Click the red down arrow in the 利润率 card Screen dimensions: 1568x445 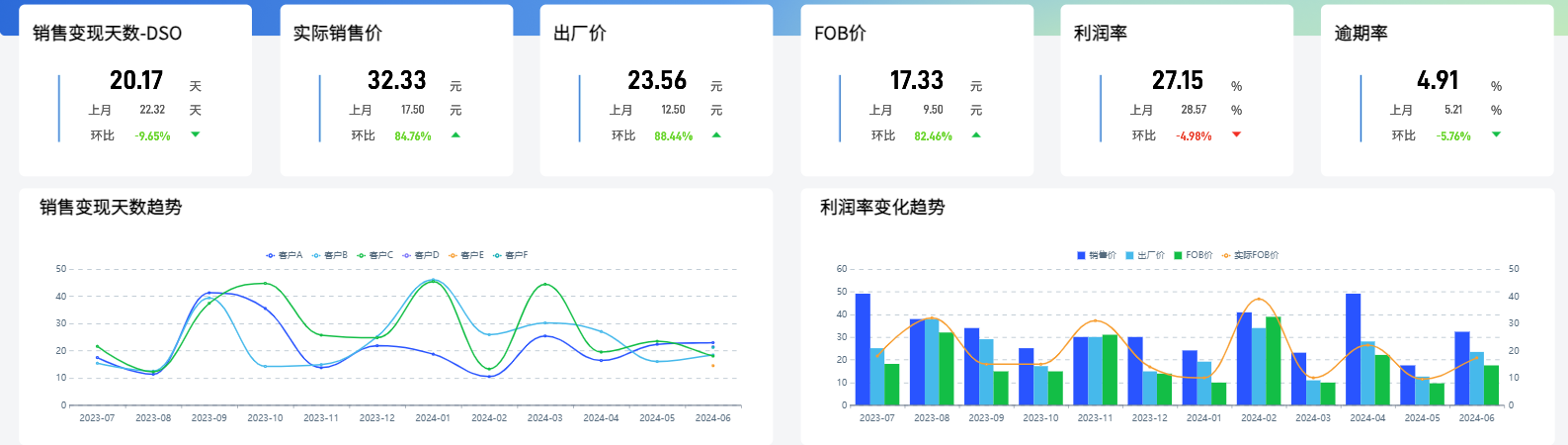tap(1236, 134)
